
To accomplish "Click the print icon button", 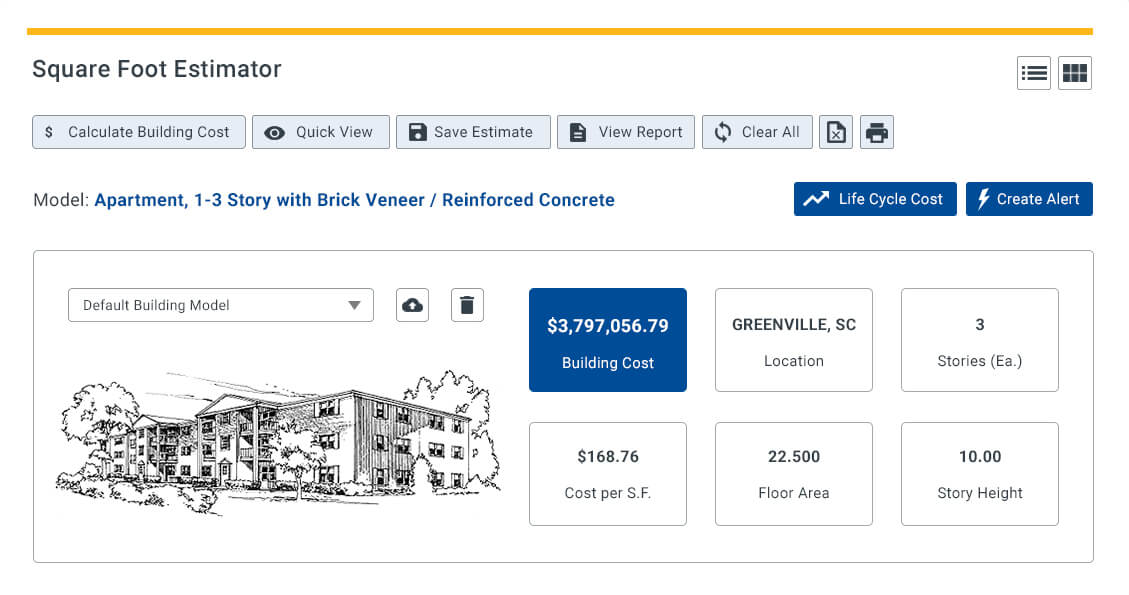I will pos(877,132).
